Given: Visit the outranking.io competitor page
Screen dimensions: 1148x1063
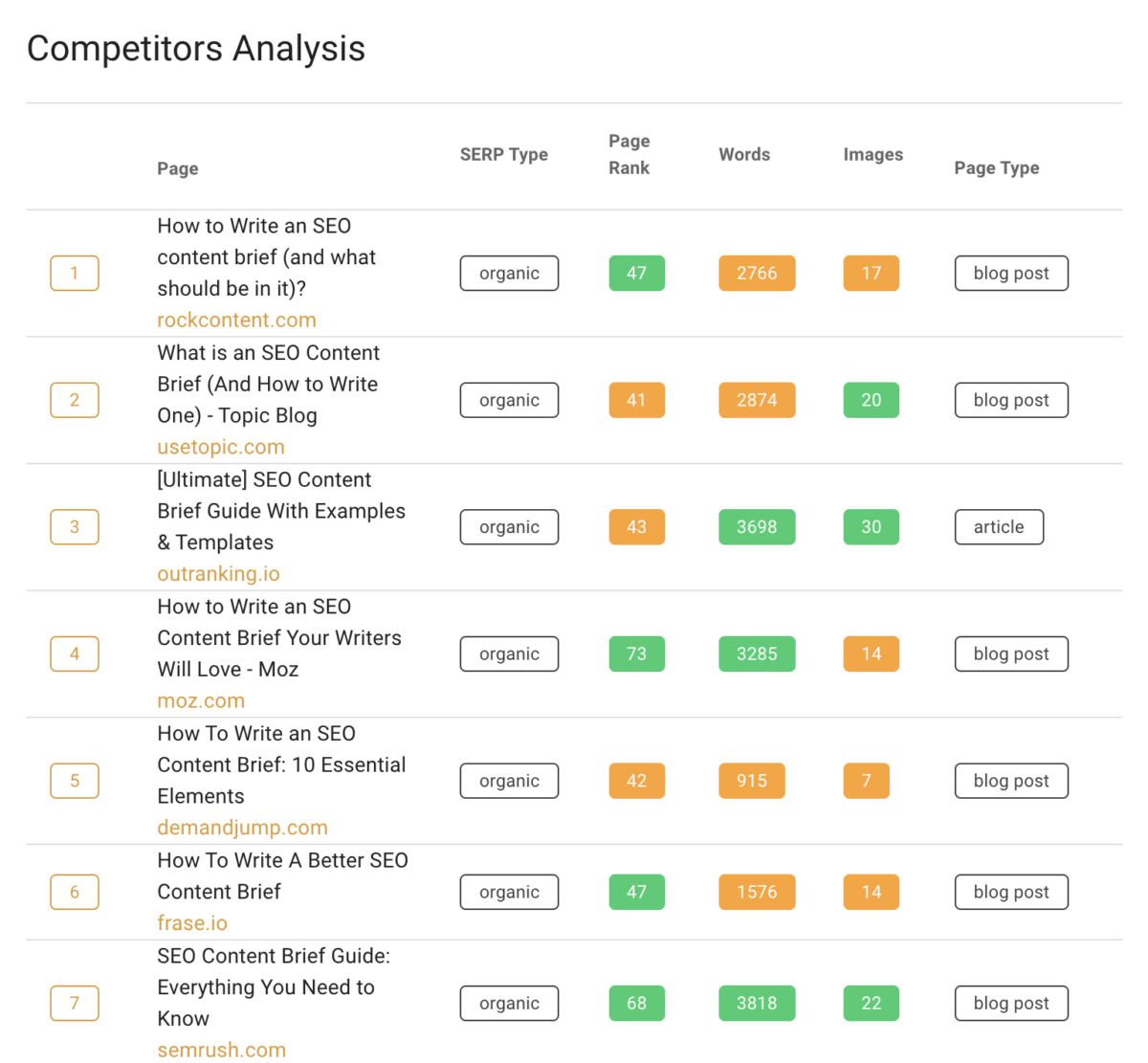Looking at the screenshot, I should (x=218, y=573).
